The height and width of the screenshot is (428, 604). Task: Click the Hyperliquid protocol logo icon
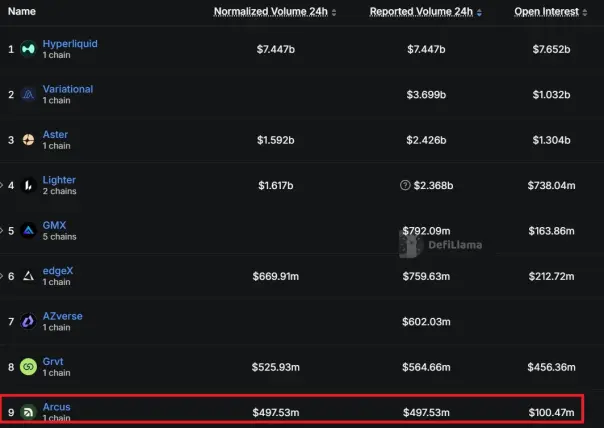pos(28,49)
